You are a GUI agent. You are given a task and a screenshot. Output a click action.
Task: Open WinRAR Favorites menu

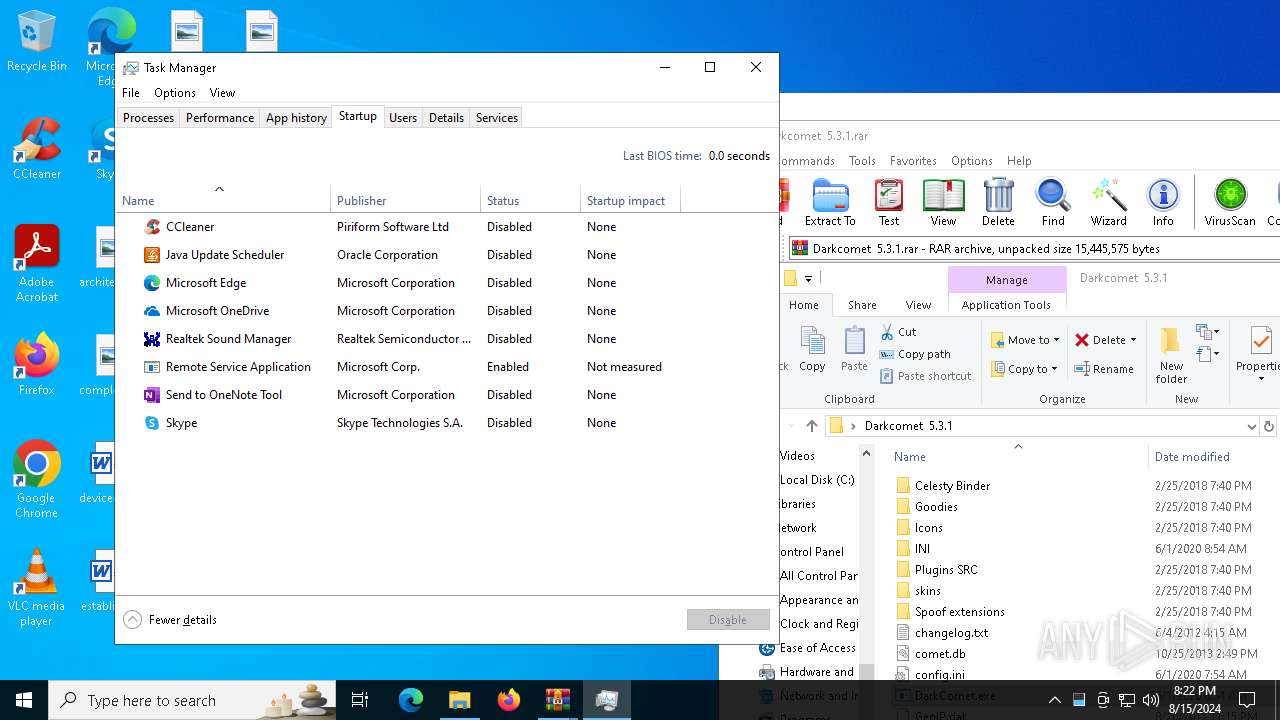click(913, 161)
